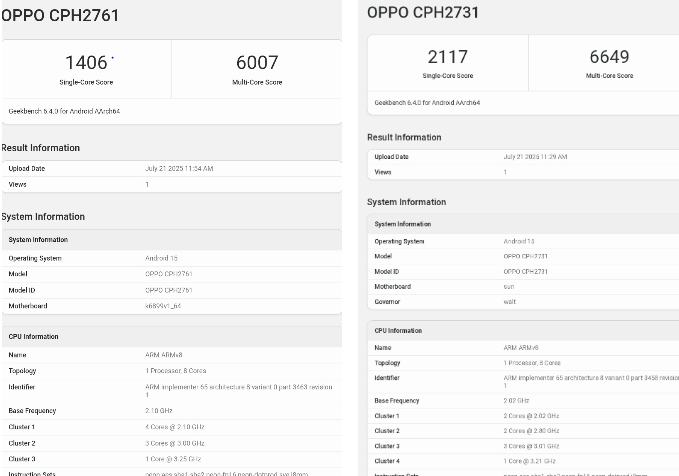Click Geekbench 6.4.0 version text on CPH2731 page
The height and width of the screenshot is (476, 679).
click(427, 103)
